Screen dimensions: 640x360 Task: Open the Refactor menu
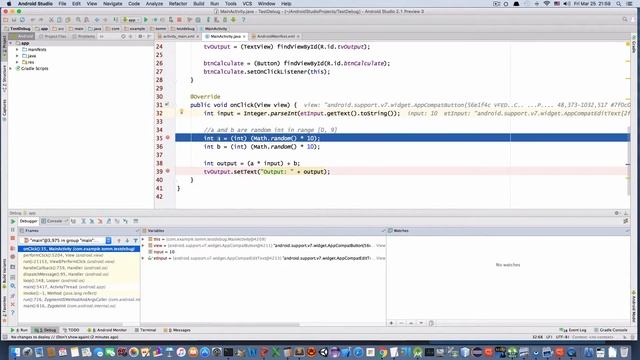tap(178, 4)
